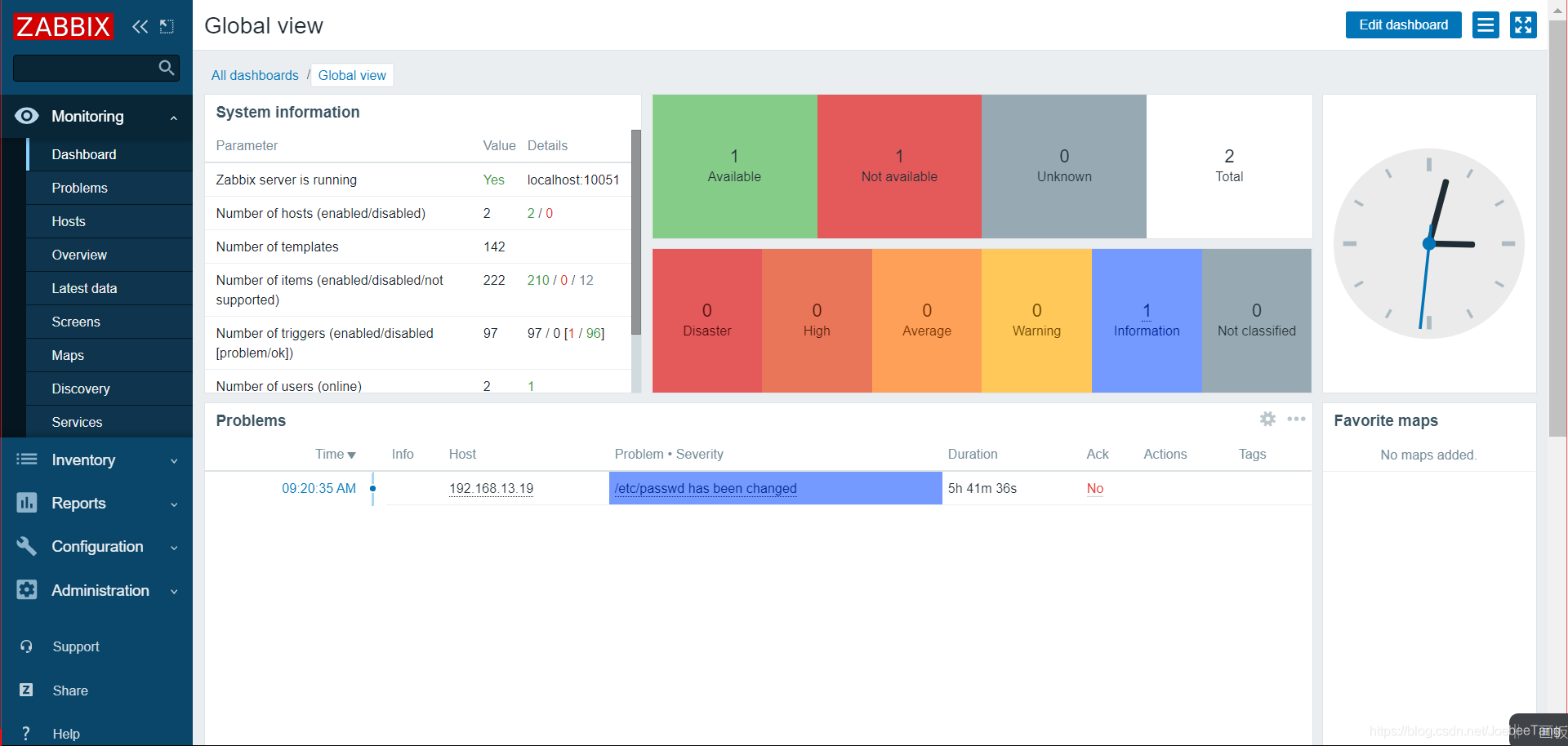Click the Not classified severity tile
This screenshot has width=1568, height=746.
click(1257, 321)
